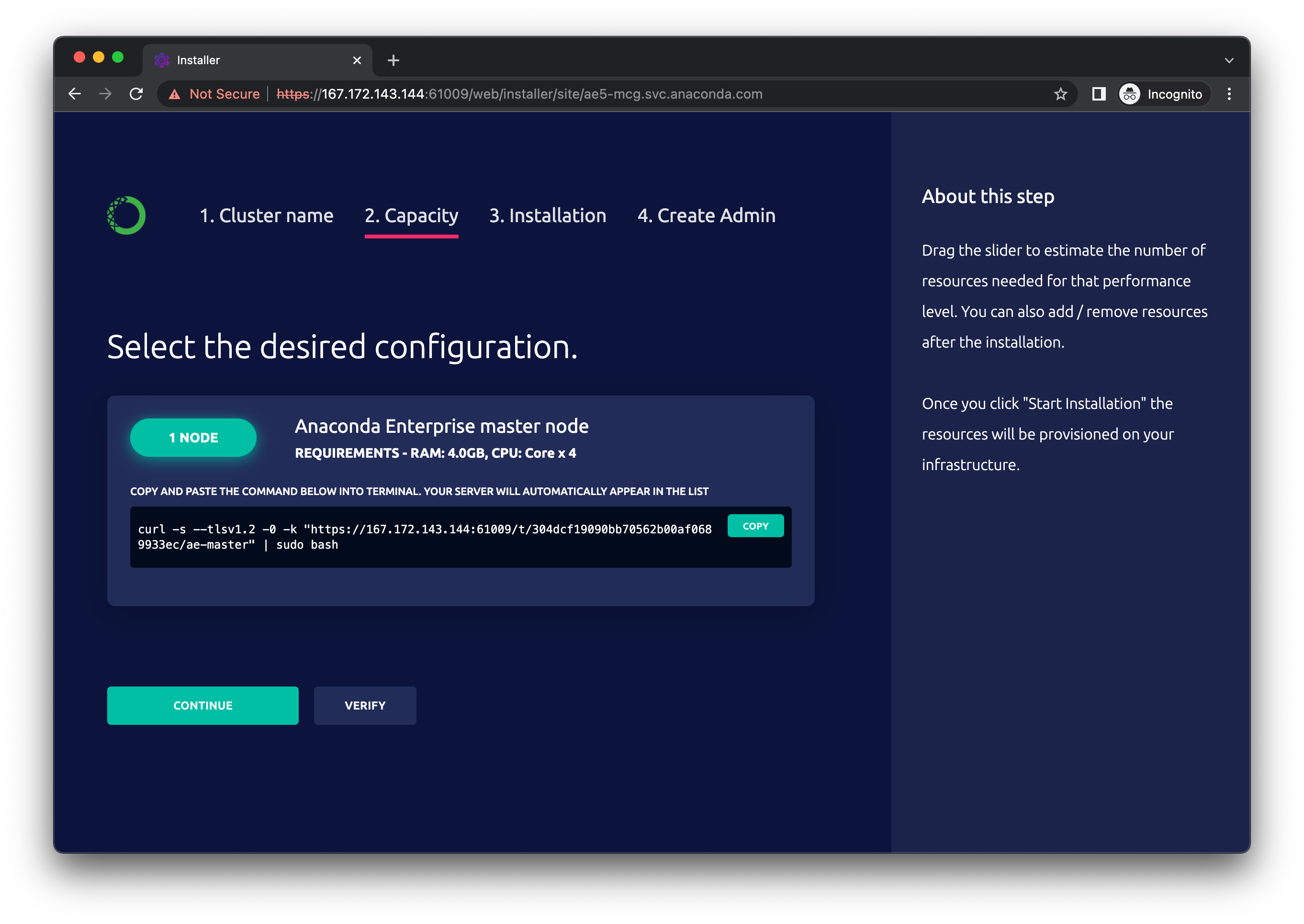1304x924 pixels.
Task: Go to the Cluster name step
Action: point(266,215)
